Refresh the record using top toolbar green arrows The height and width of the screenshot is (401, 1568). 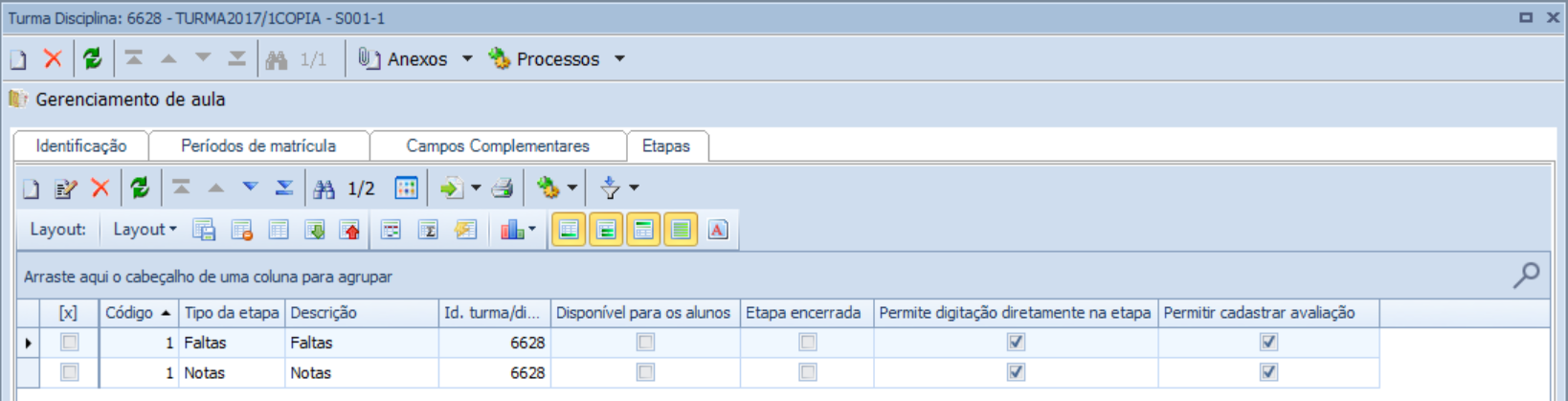[93, 59]
